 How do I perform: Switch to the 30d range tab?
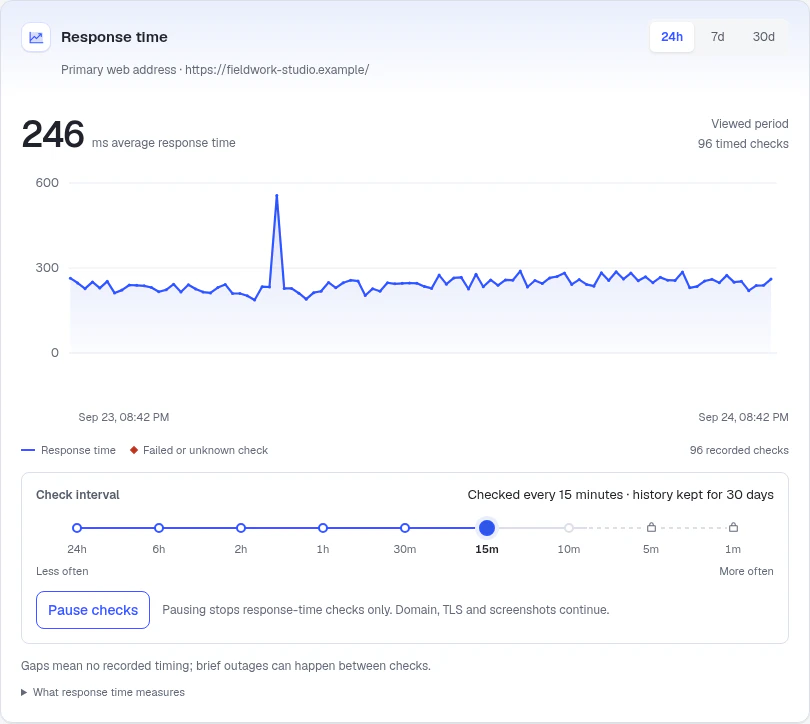pyautogui.click(x=764, y=37)
